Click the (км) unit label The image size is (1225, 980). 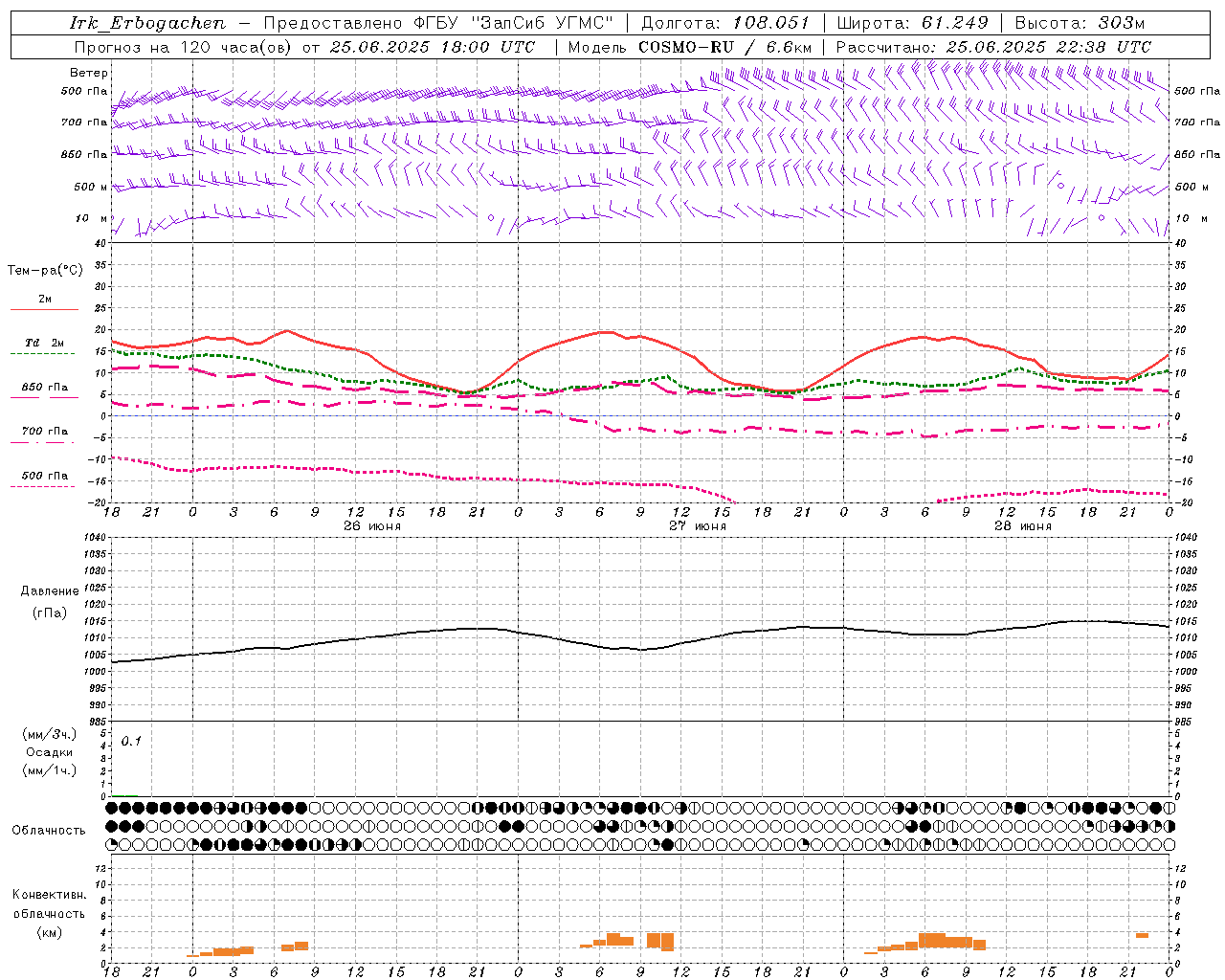pyautogui.click(x=50, y=932)
